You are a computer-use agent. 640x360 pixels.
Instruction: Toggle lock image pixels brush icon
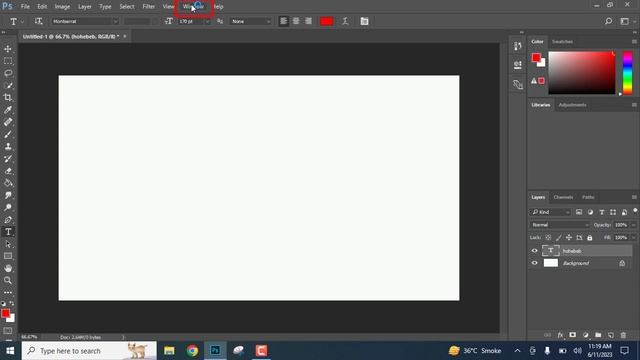tap(558, 238)
